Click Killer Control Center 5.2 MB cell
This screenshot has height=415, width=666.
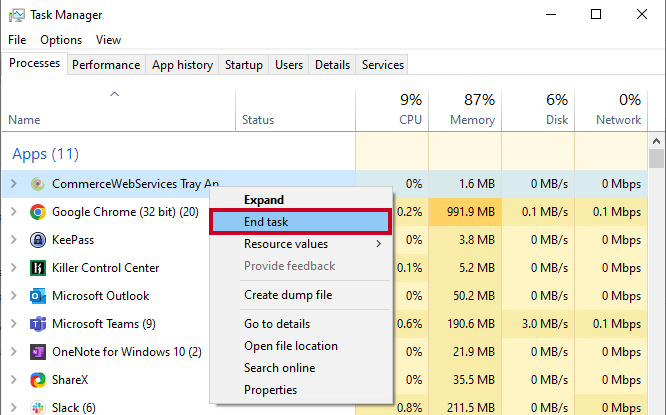coord(465,268)
